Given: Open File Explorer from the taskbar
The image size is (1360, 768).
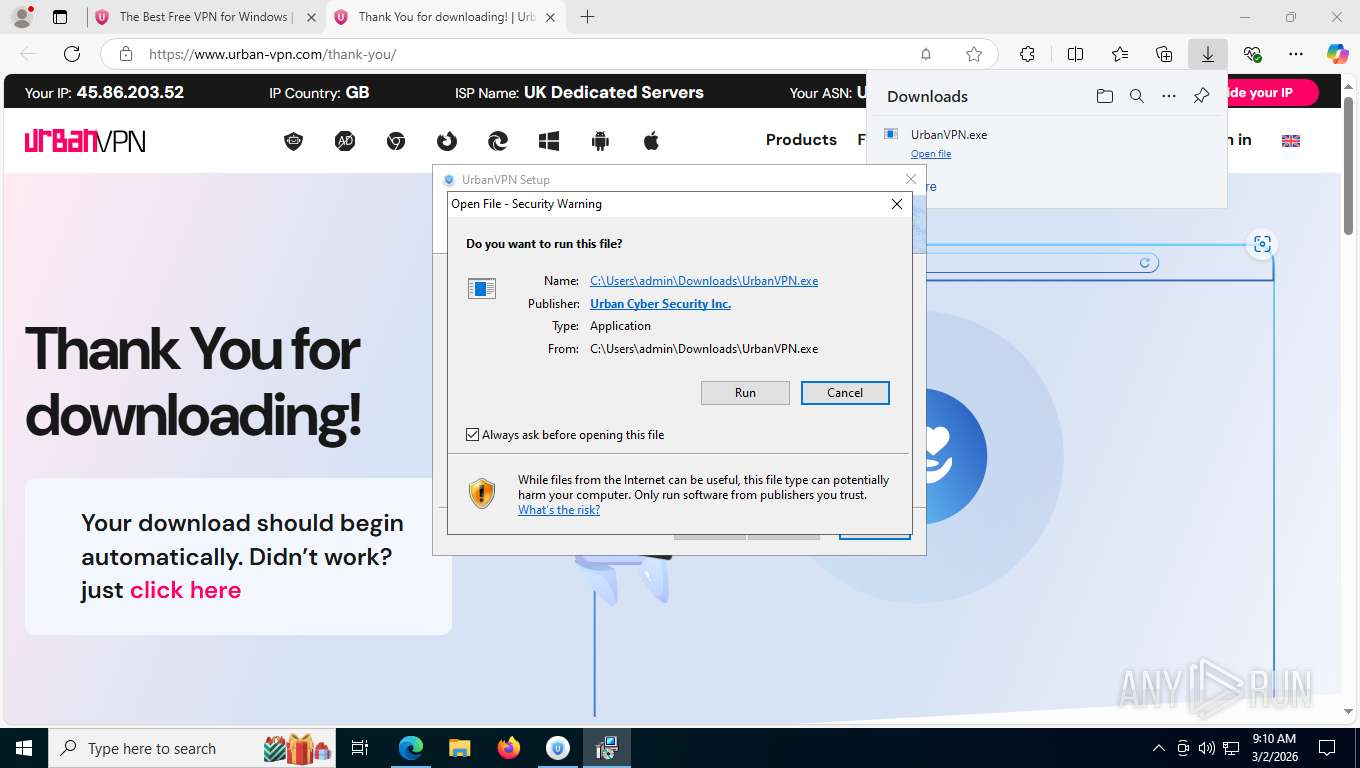Looking at the screenshot, I should 459,748.
